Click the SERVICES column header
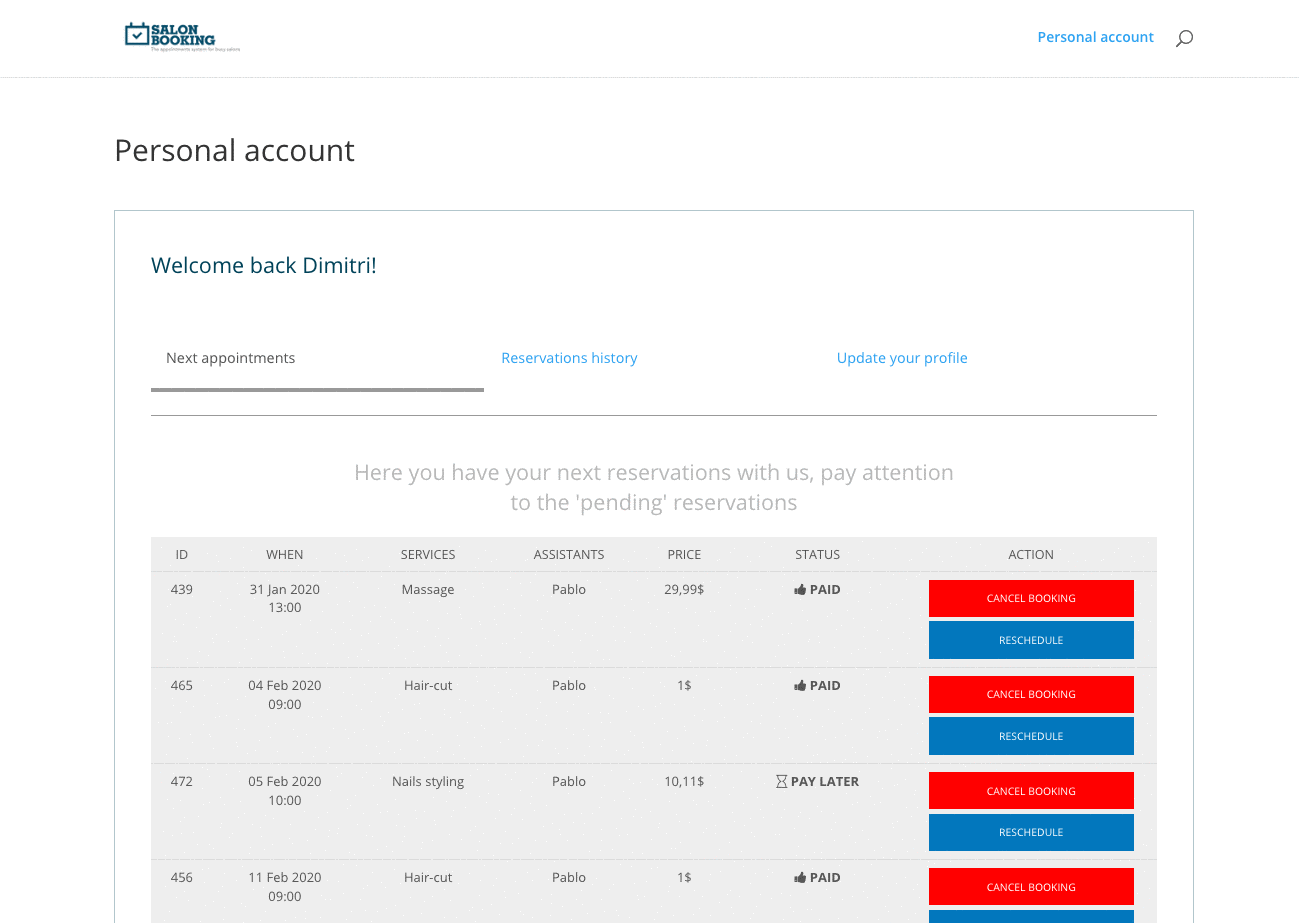The width and height of the screenshot is (1299, 923). [428, 554]
